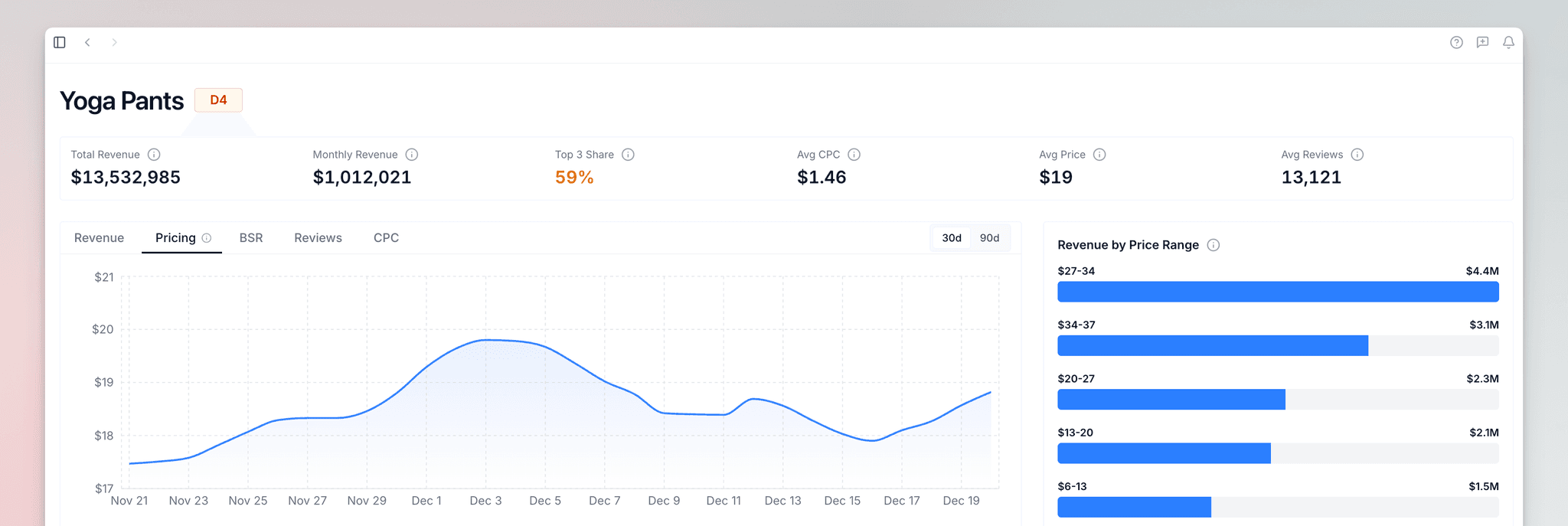
Task: Click the Yoga Pants title
Action: 122,101
